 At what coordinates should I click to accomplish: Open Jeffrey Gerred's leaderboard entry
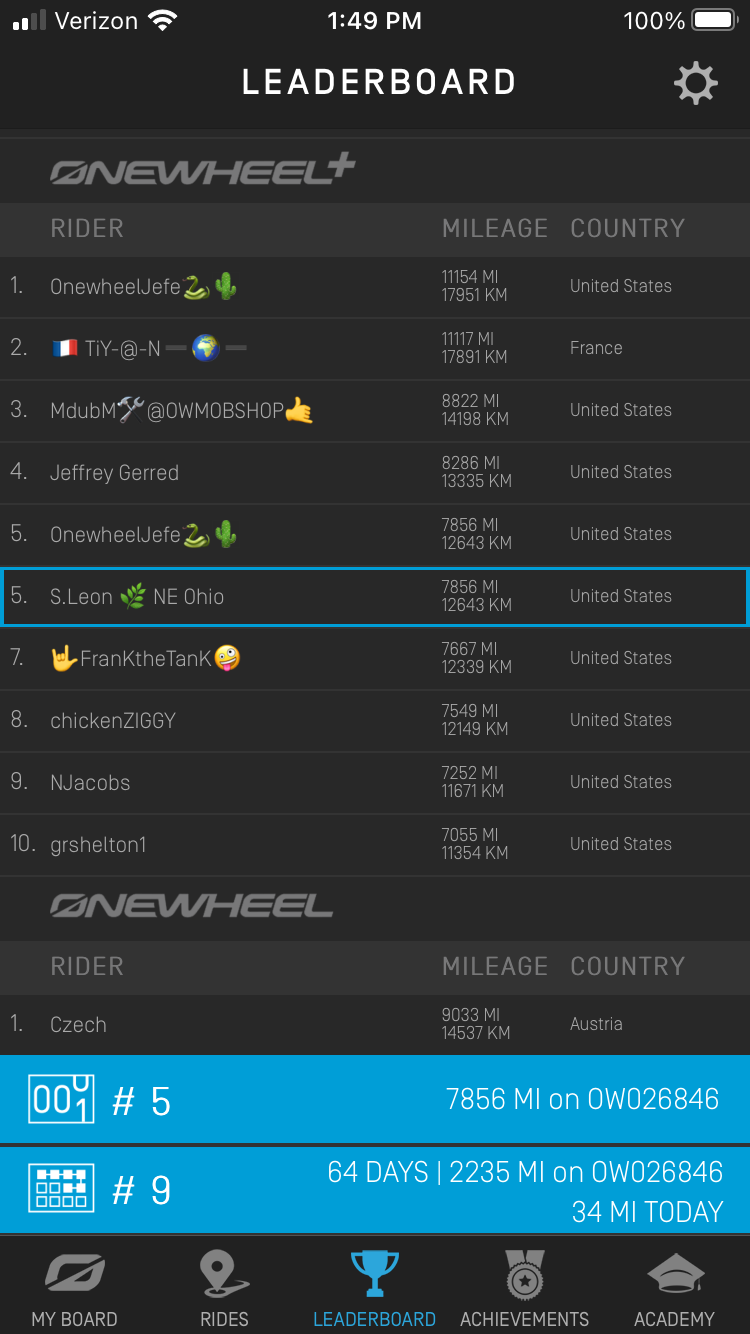(x=115, y=472)
